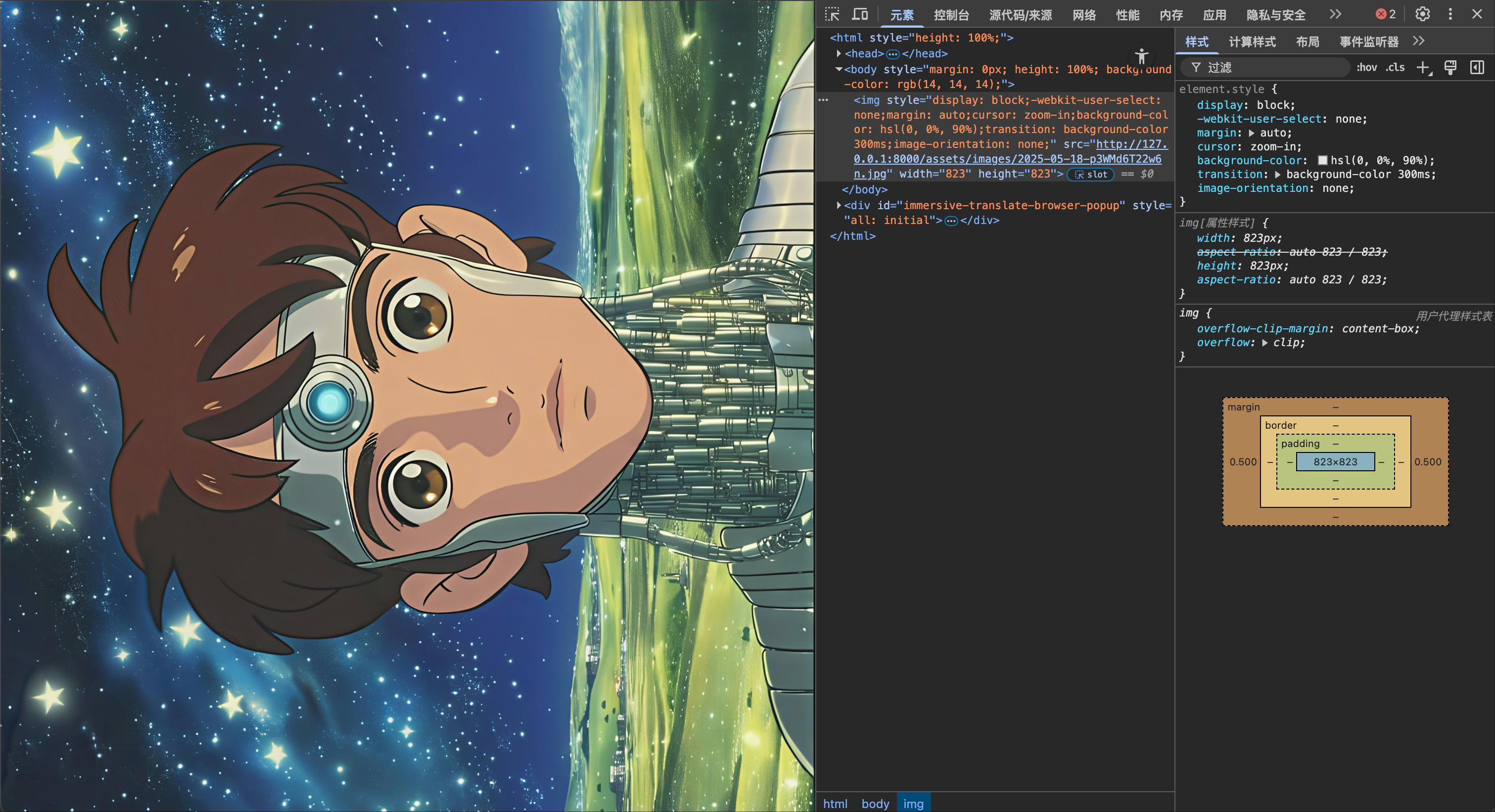
Task: Toggle the computed styles sidebar icon
Action: (x=1477, y=68)
